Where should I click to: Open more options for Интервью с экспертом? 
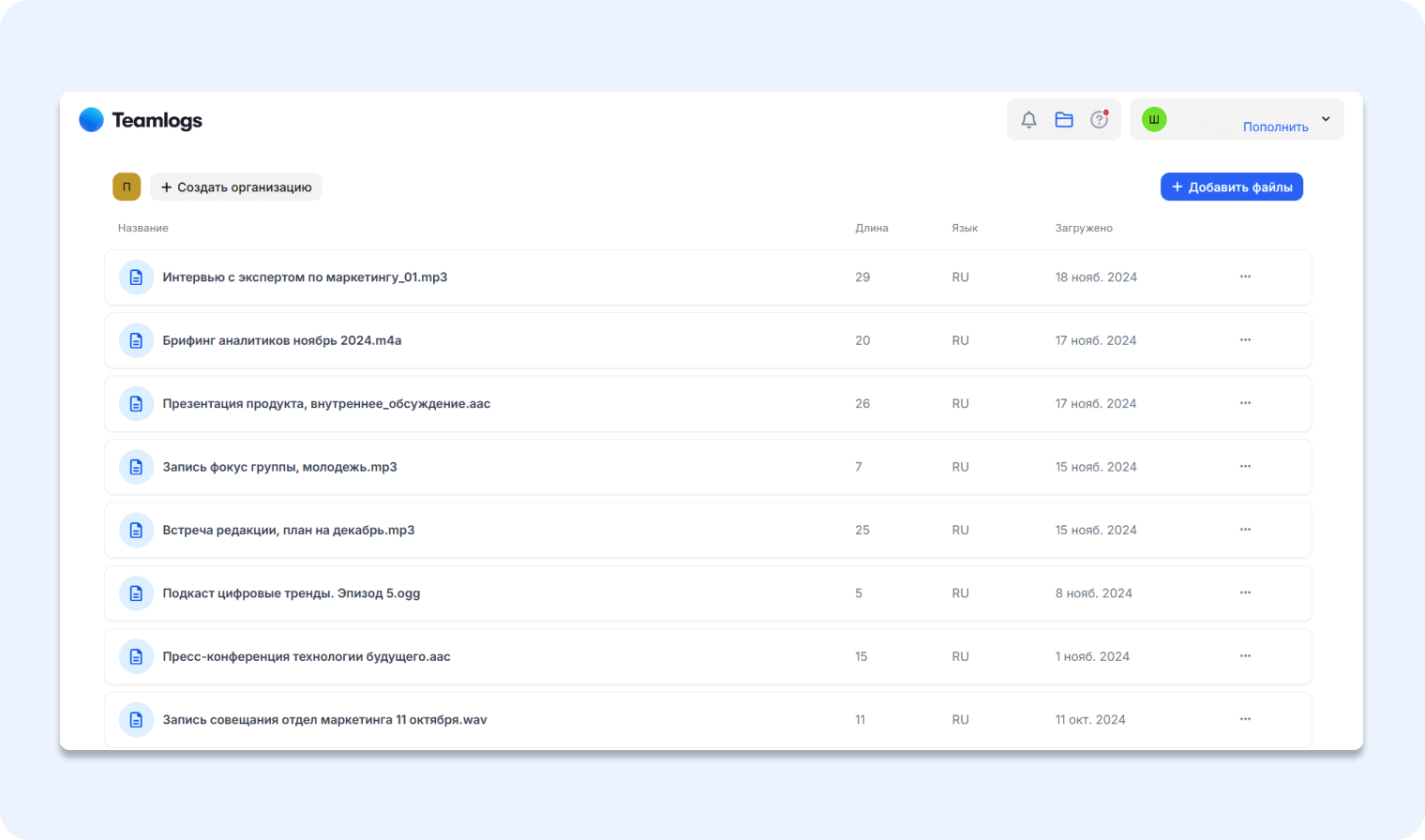(1245, 277)
